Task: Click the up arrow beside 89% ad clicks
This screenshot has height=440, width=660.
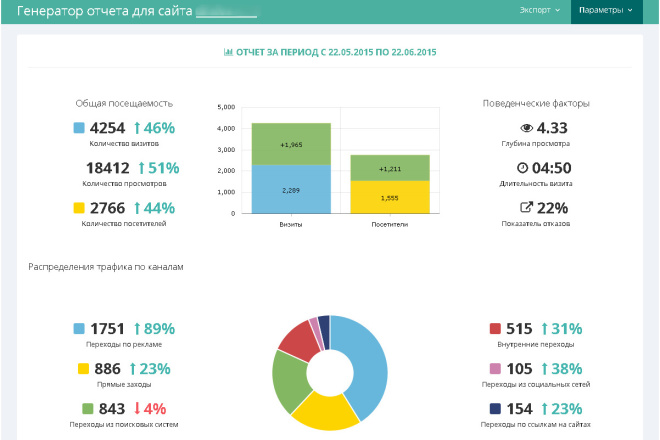Action: coord(137,328)
